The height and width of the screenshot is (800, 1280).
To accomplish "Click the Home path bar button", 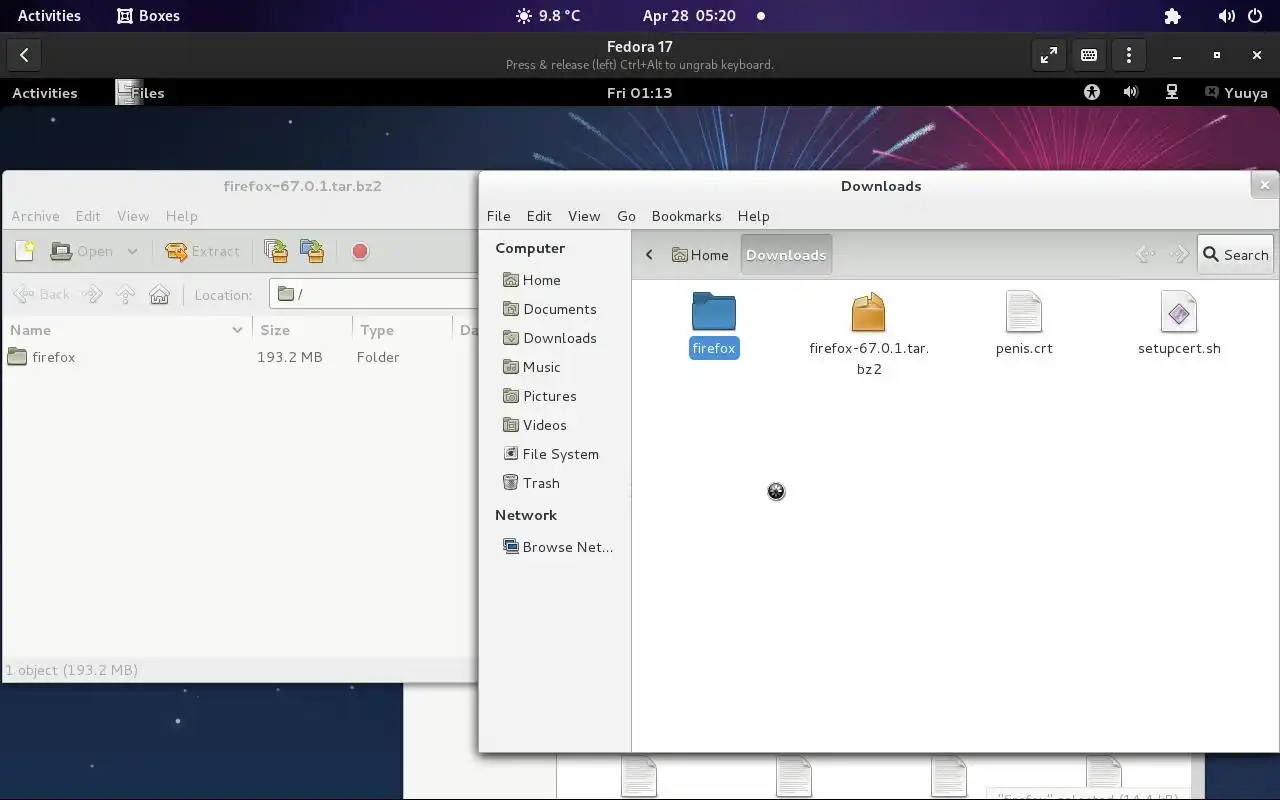I will click(700, 255).
